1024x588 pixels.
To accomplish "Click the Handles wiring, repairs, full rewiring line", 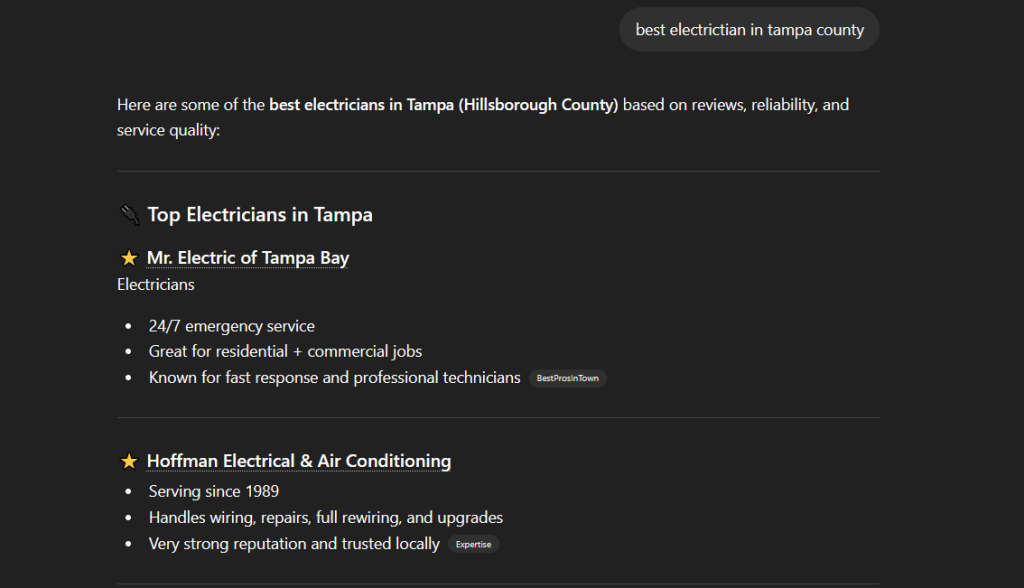I will (325, 517).
